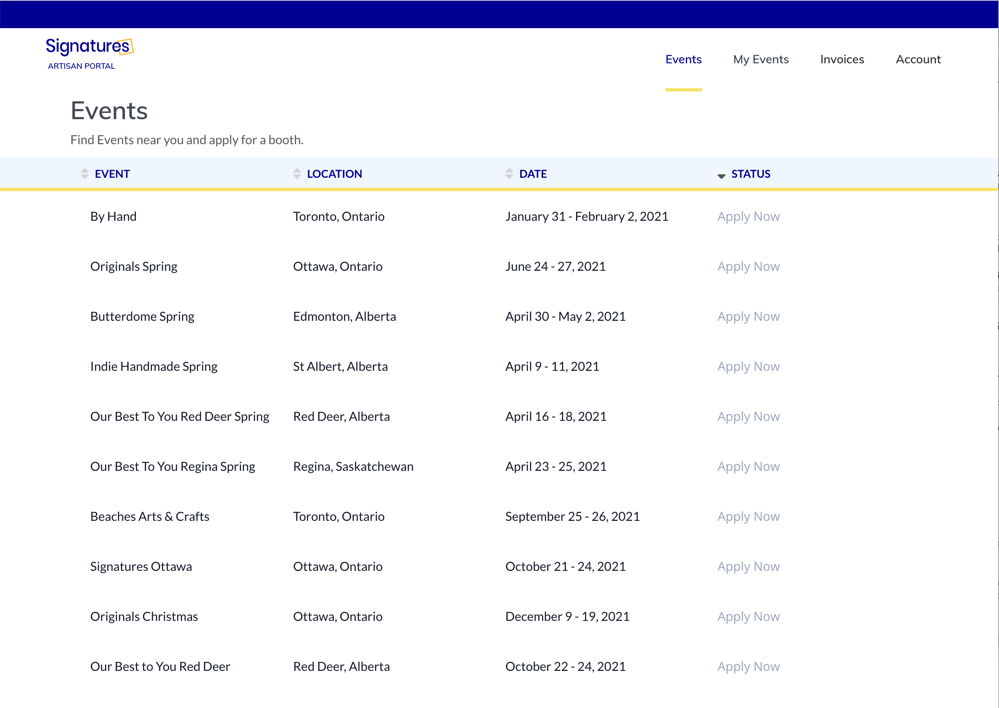
Task: Apply Now for Butterdome Spring
Action: point(748,316)
